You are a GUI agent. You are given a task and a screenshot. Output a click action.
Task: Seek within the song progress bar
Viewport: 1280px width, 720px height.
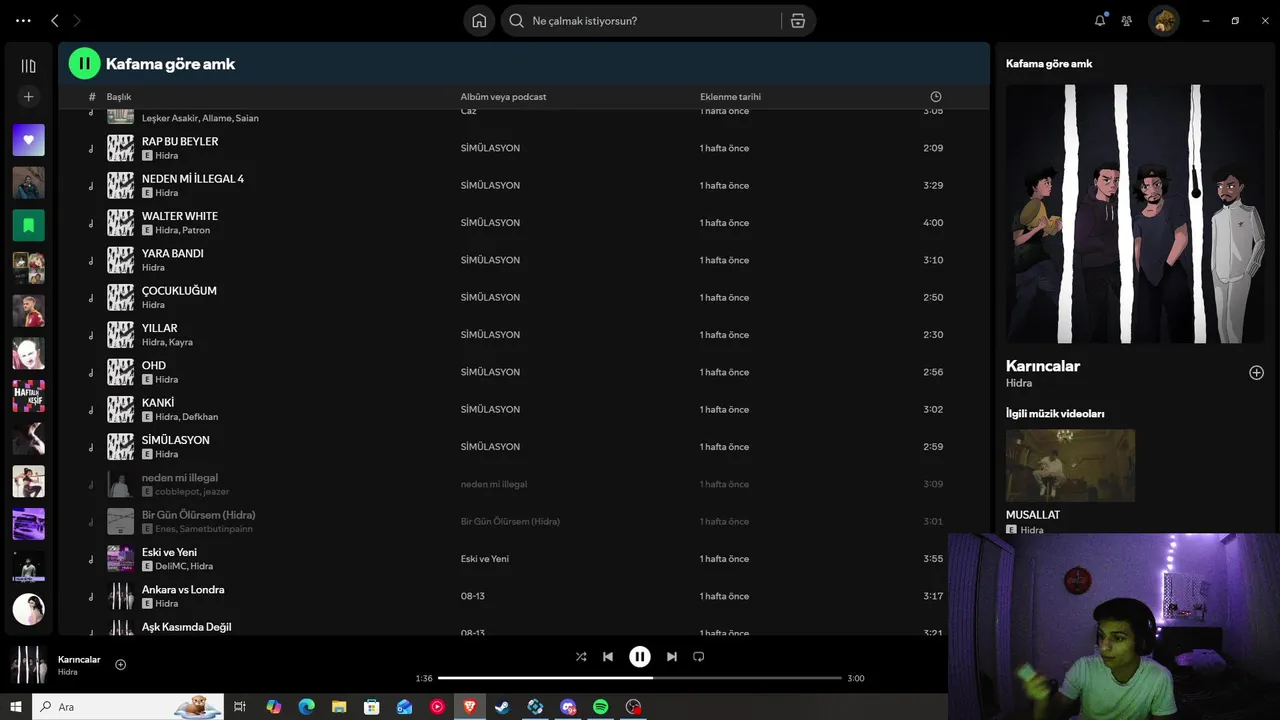coord(640,678)
